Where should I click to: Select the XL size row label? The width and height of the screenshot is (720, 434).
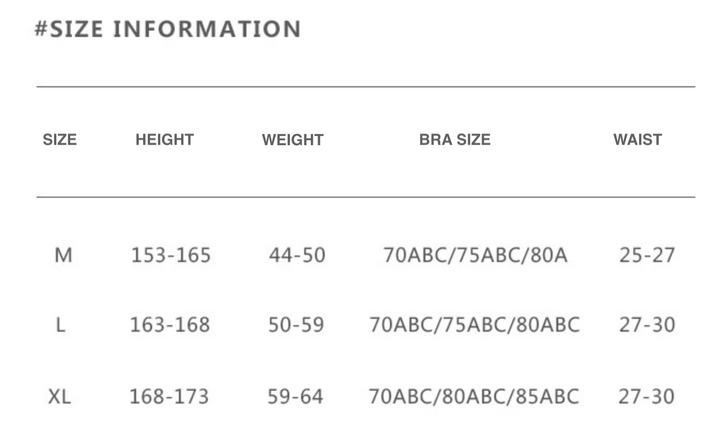[x=60, y=397]
